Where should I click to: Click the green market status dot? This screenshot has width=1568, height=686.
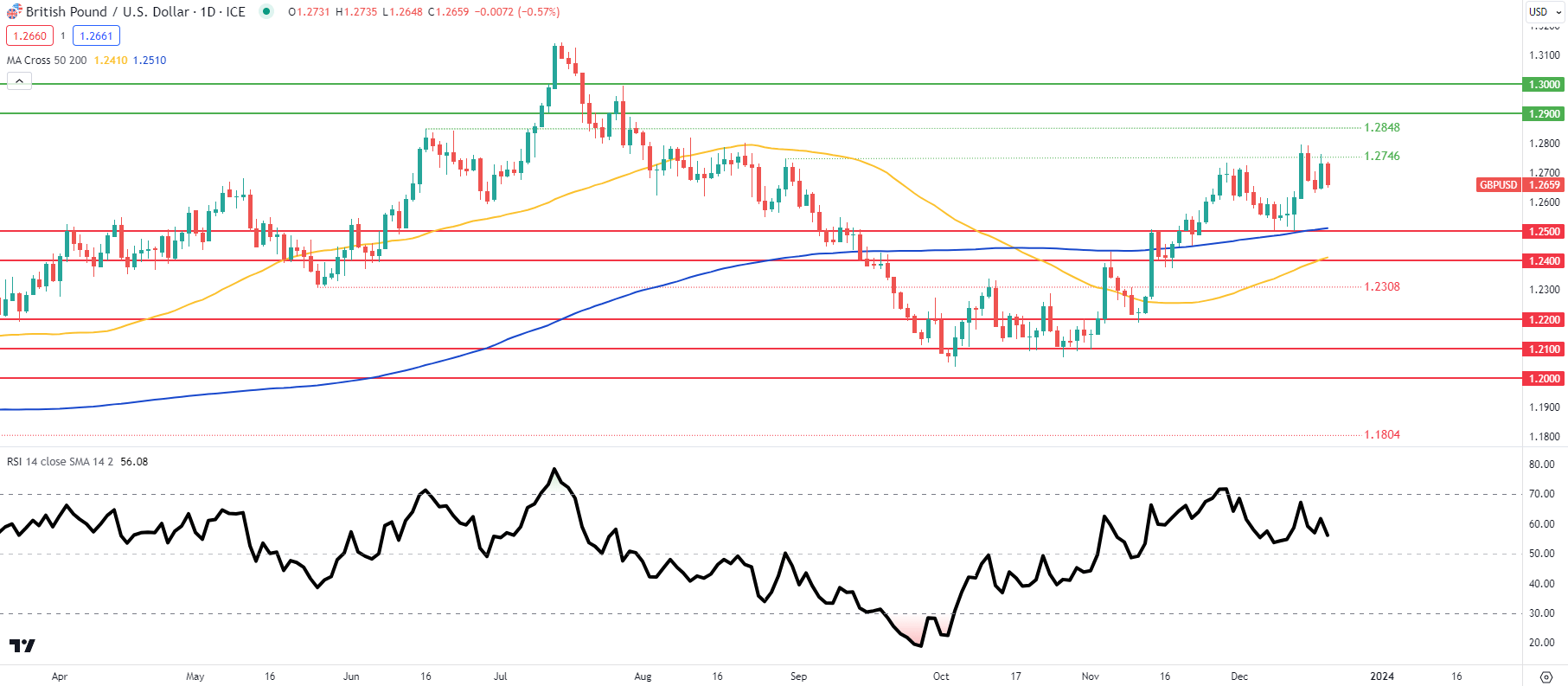(266, 12)
